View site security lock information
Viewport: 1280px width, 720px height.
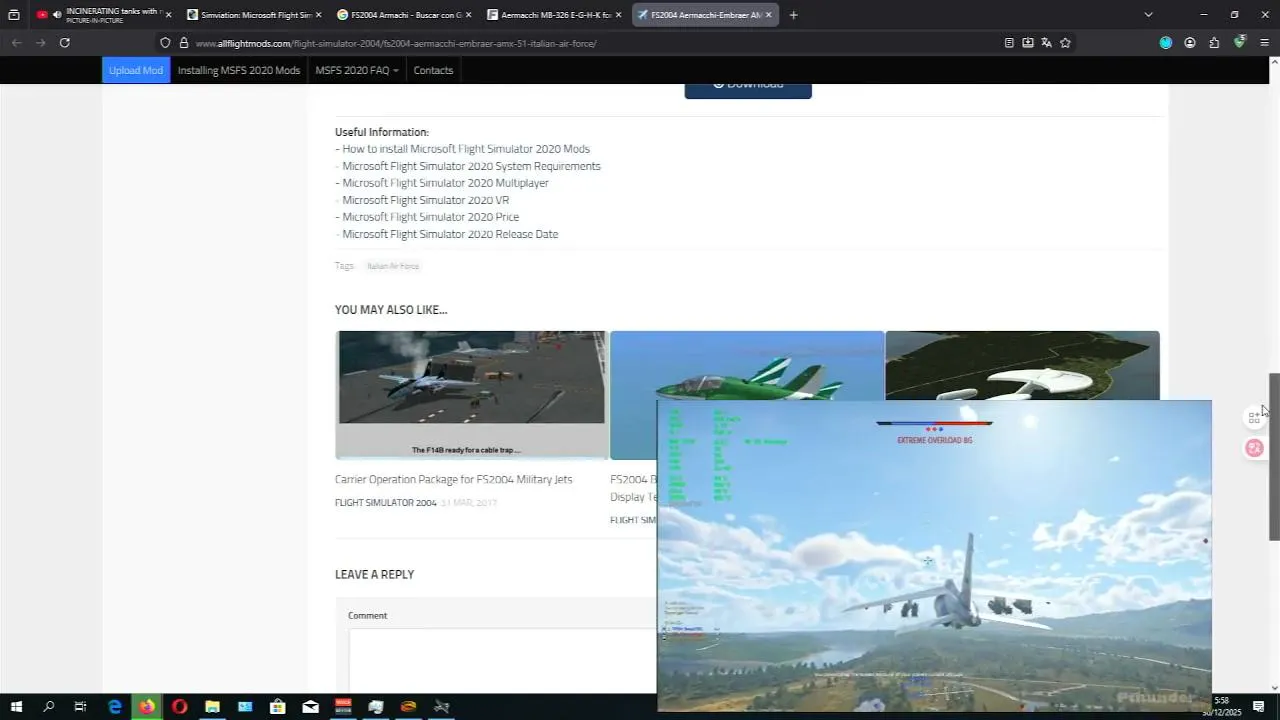pos(184,43)
